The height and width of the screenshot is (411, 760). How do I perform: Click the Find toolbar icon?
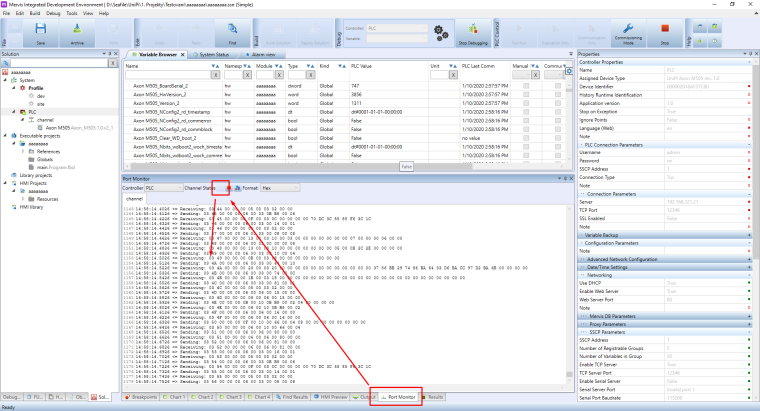click(x=232, y=35)
